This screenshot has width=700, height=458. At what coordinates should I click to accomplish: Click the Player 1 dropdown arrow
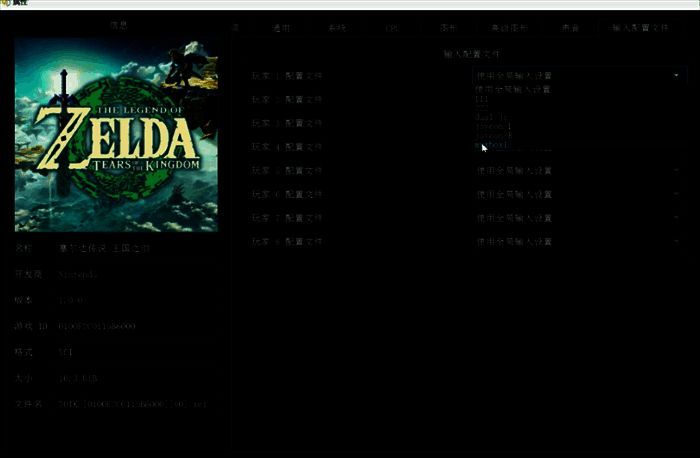(x=676, y=75)
